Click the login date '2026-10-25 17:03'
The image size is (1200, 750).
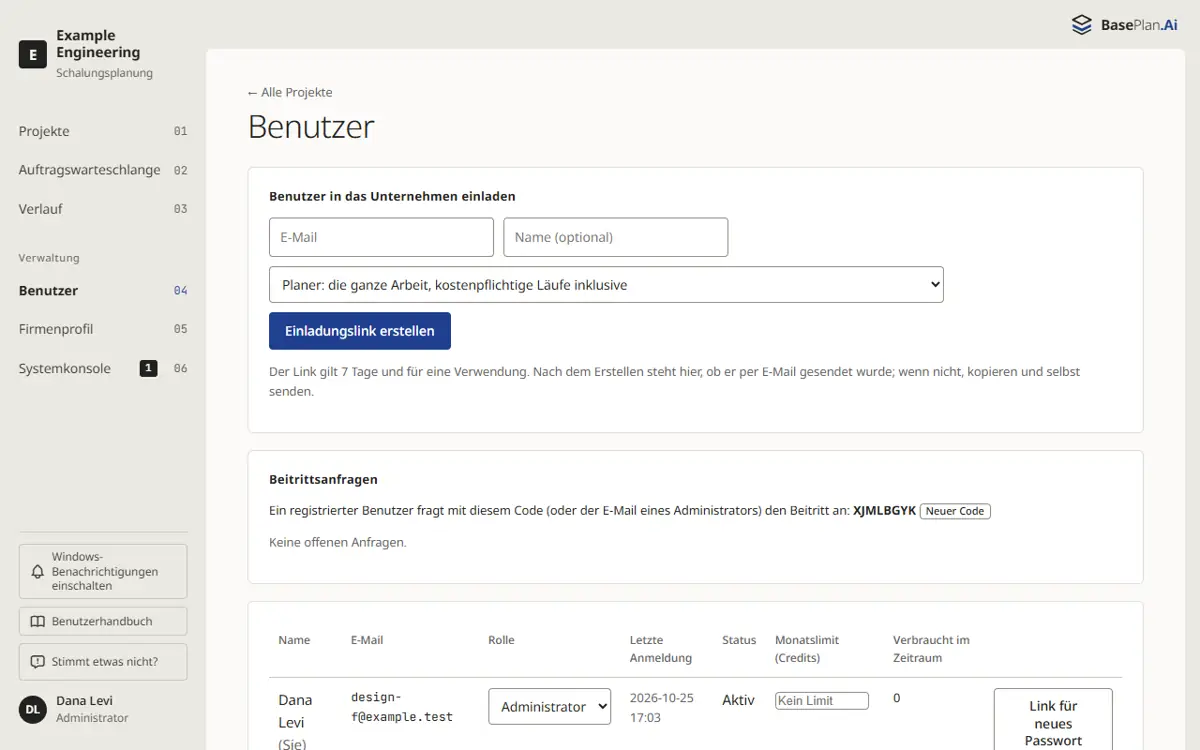662,707
